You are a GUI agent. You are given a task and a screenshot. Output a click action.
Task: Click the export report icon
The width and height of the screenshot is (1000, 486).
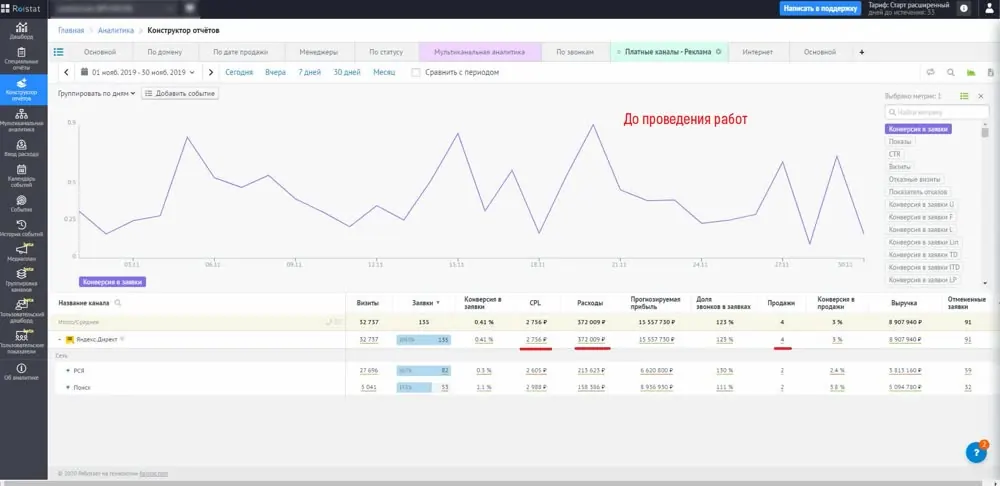(x=990, y=73)
